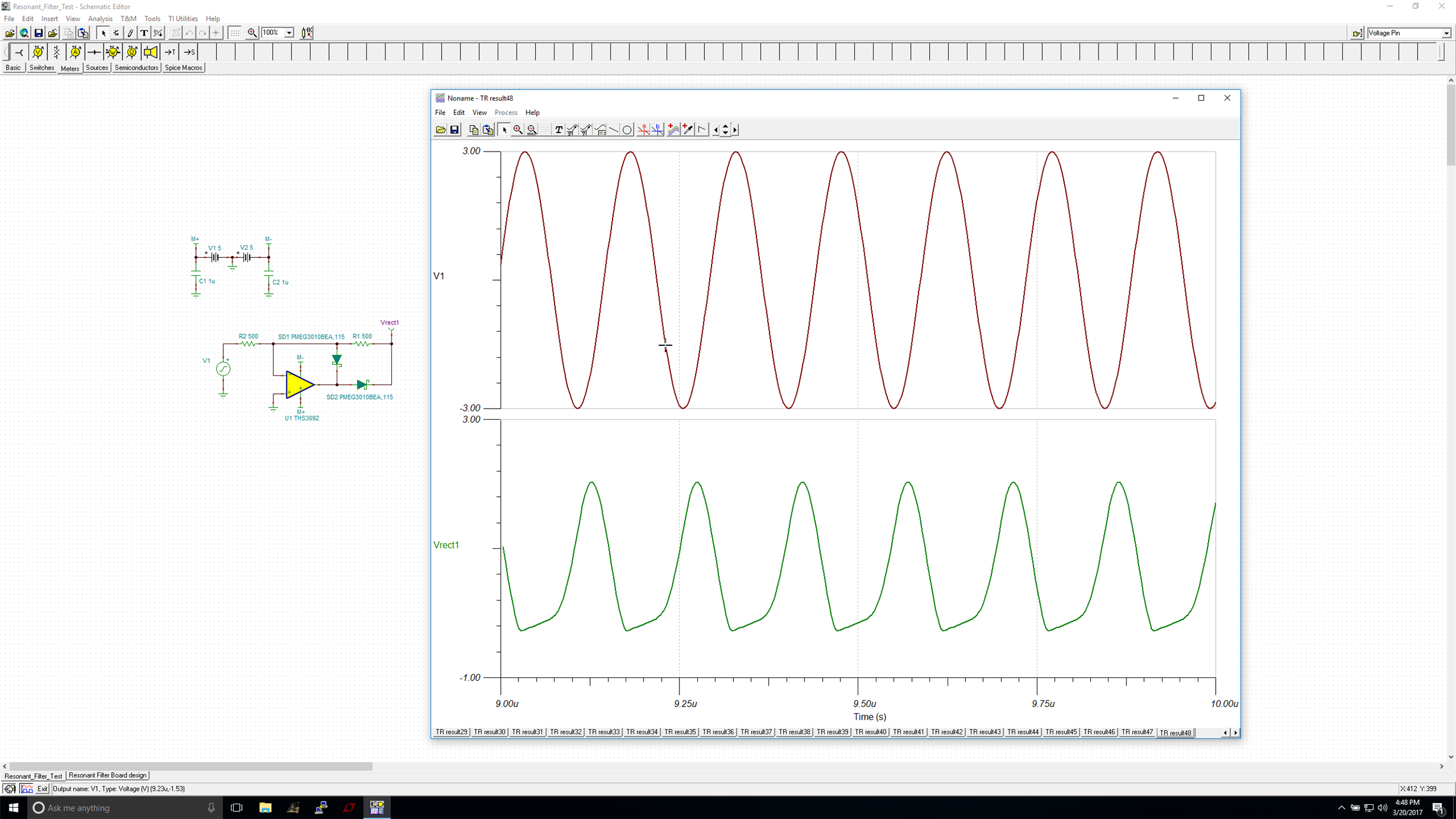Click the 1K component value probe icon
This screenshot has width=1456, height=819.
307,33
